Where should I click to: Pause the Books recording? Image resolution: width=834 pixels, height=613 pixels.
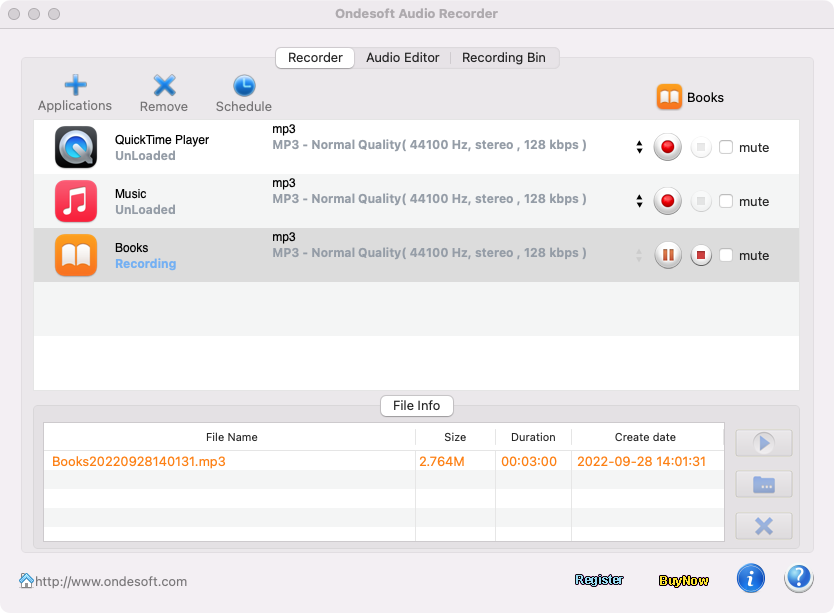pos(669,255)
